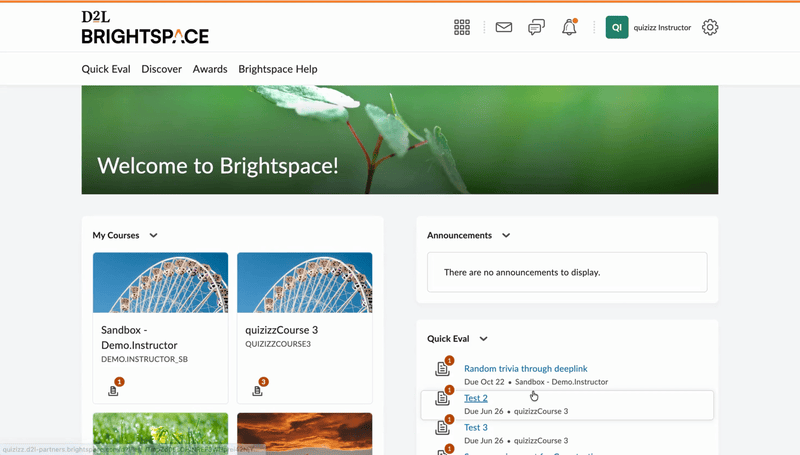Click the no announcements to display message
The width and height of the screenshot is (800, 455).
(522, 272)
